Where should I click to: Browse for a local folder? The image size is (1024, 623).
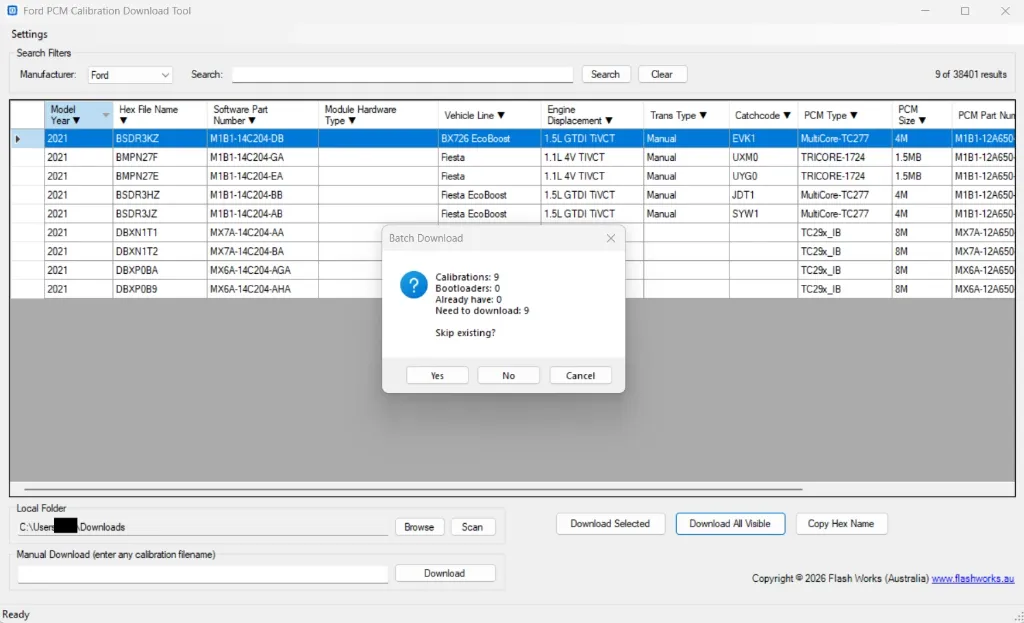[419, 527]
